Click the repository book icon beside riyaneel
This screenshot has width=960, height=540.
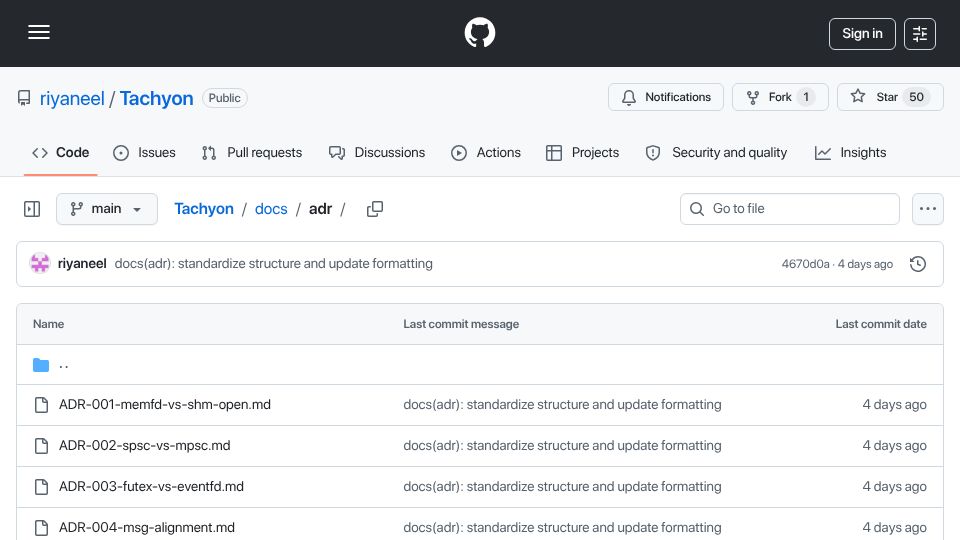coord(24,98)
